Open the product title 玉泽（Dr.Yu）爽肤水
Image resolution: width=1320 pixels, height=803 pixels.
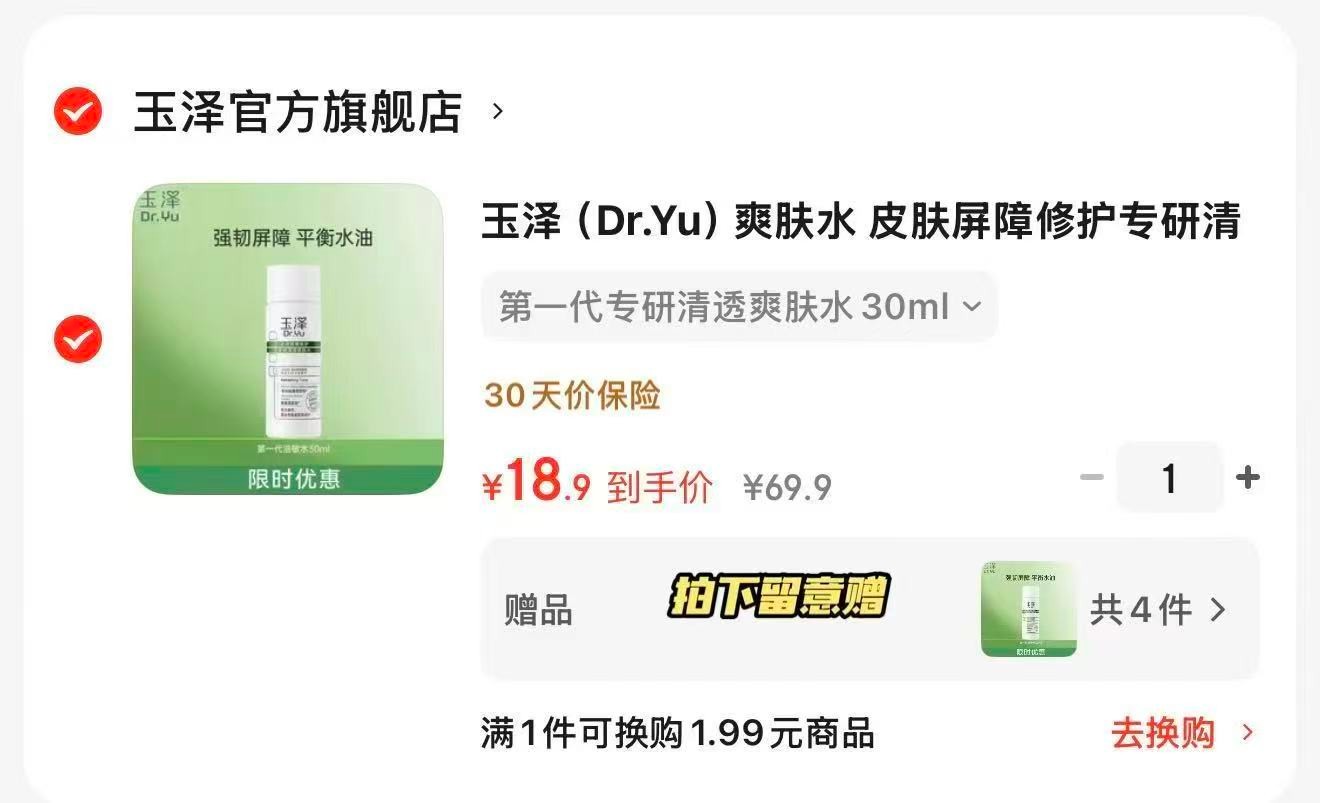click(861, 221)
